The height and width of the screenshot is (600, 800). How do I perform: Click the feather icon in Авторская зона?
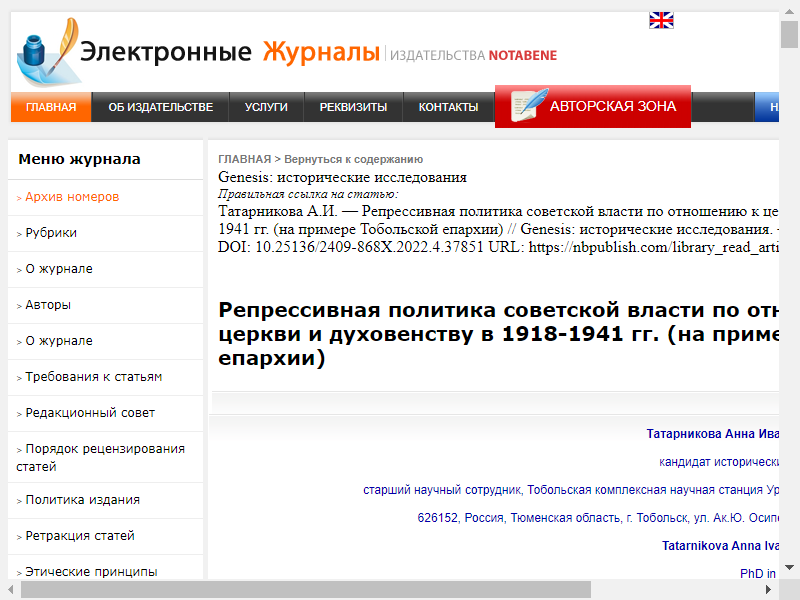(x=529, y=106)
